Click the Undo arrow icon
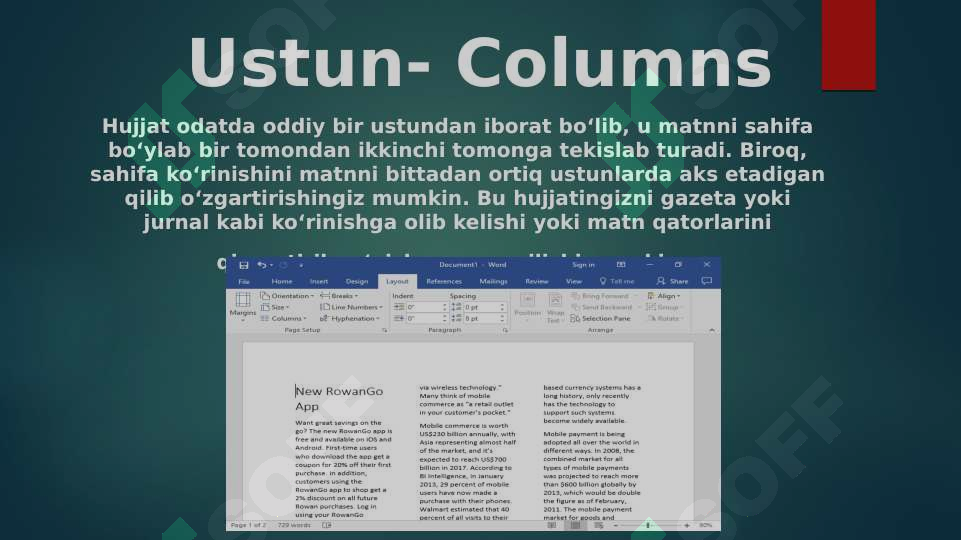Viewport: 961px width, 540px height. click(x=262, y=265)
